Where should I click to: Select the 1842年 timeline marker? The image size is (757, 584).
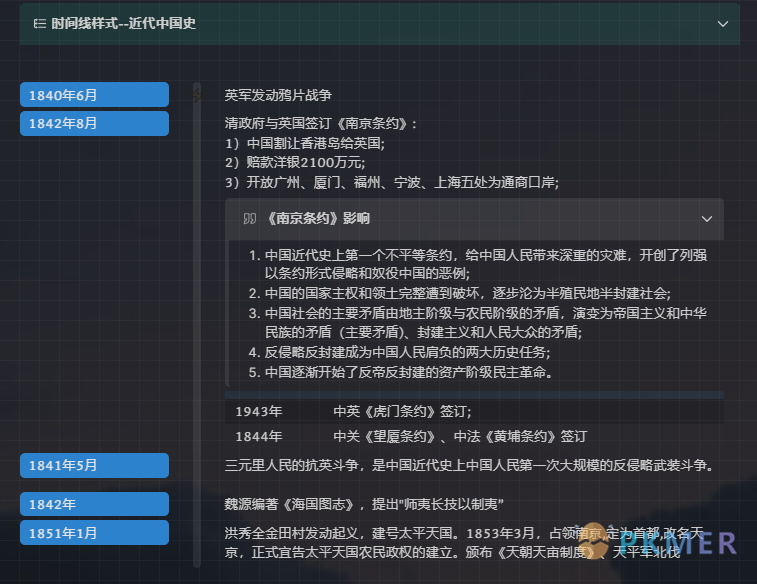click(x=94, y=504)
